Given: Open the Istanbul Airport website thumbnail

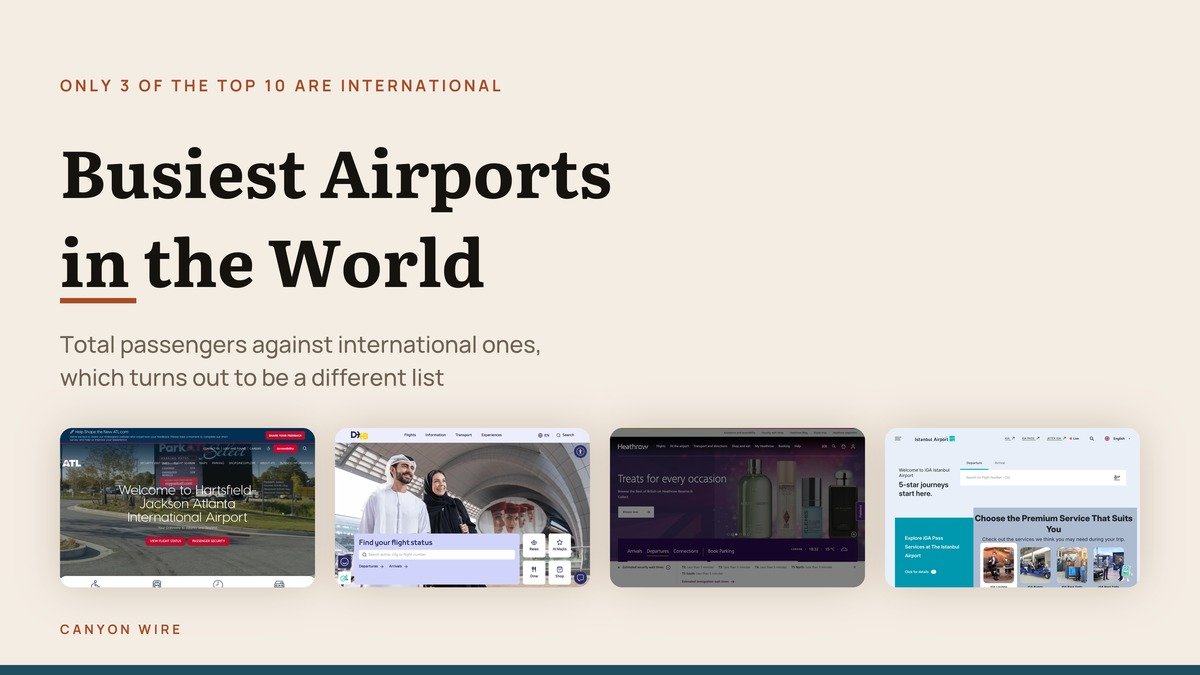Looking at the screenshot, I should point(1012,507).
